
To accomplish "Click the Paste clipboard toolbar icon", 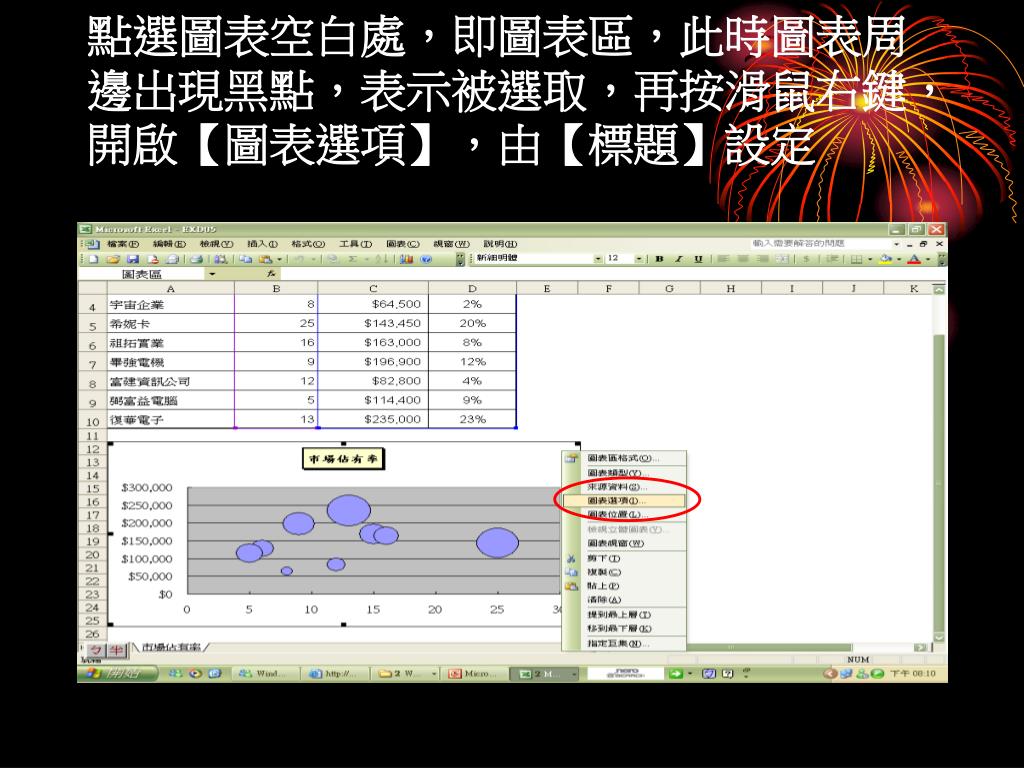I will [264, 259].
